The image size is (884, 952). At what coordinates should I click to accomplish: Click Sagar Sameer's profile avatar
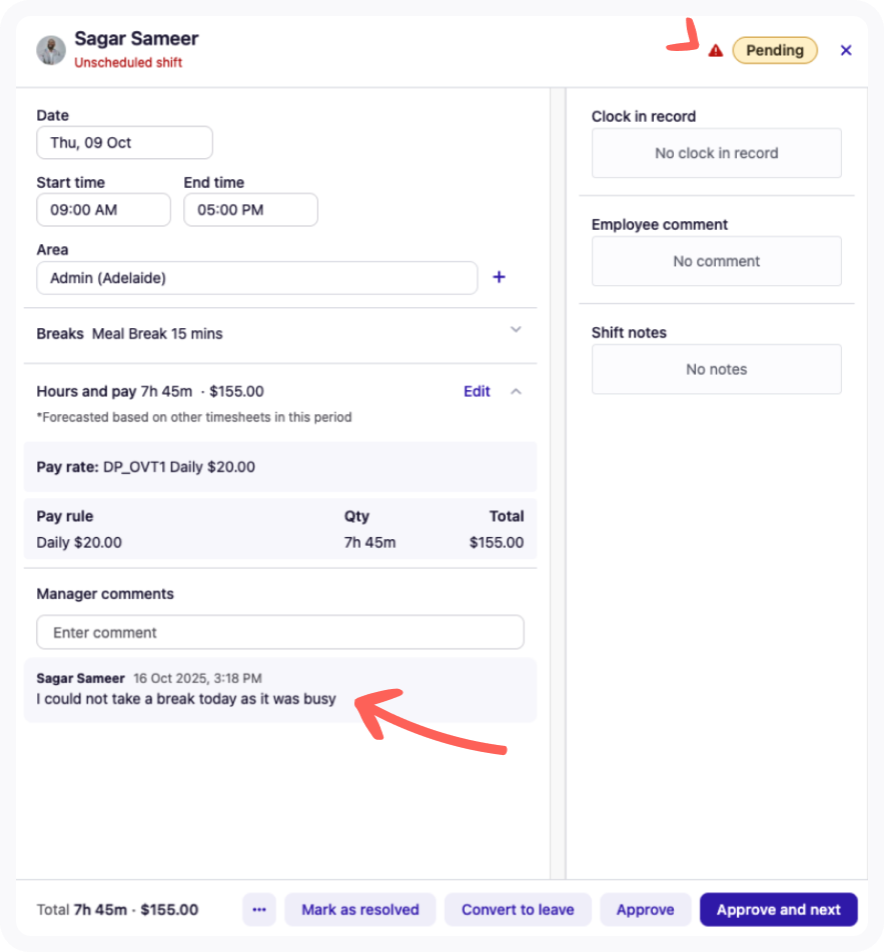[x=51, y=50]
